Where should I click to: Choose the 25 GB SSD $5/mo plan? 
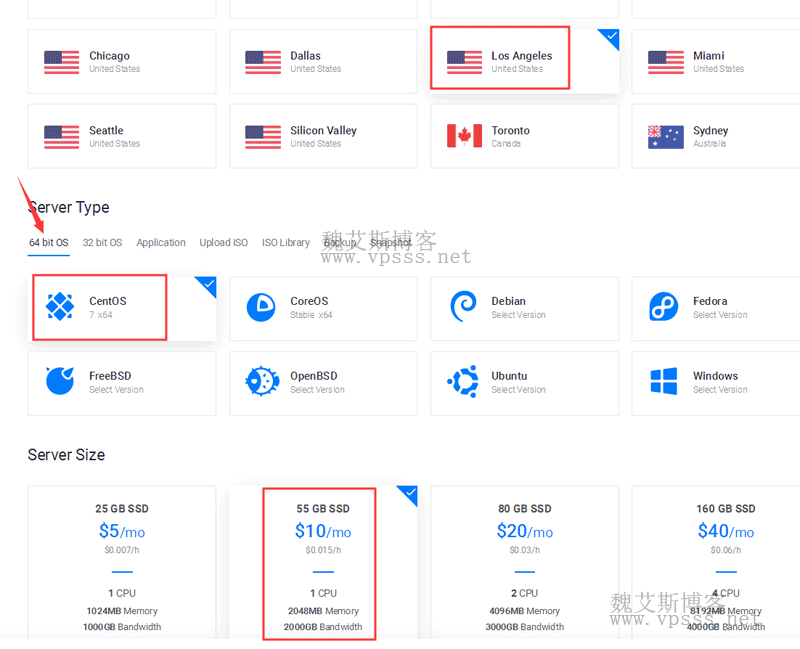coord(122,560)
